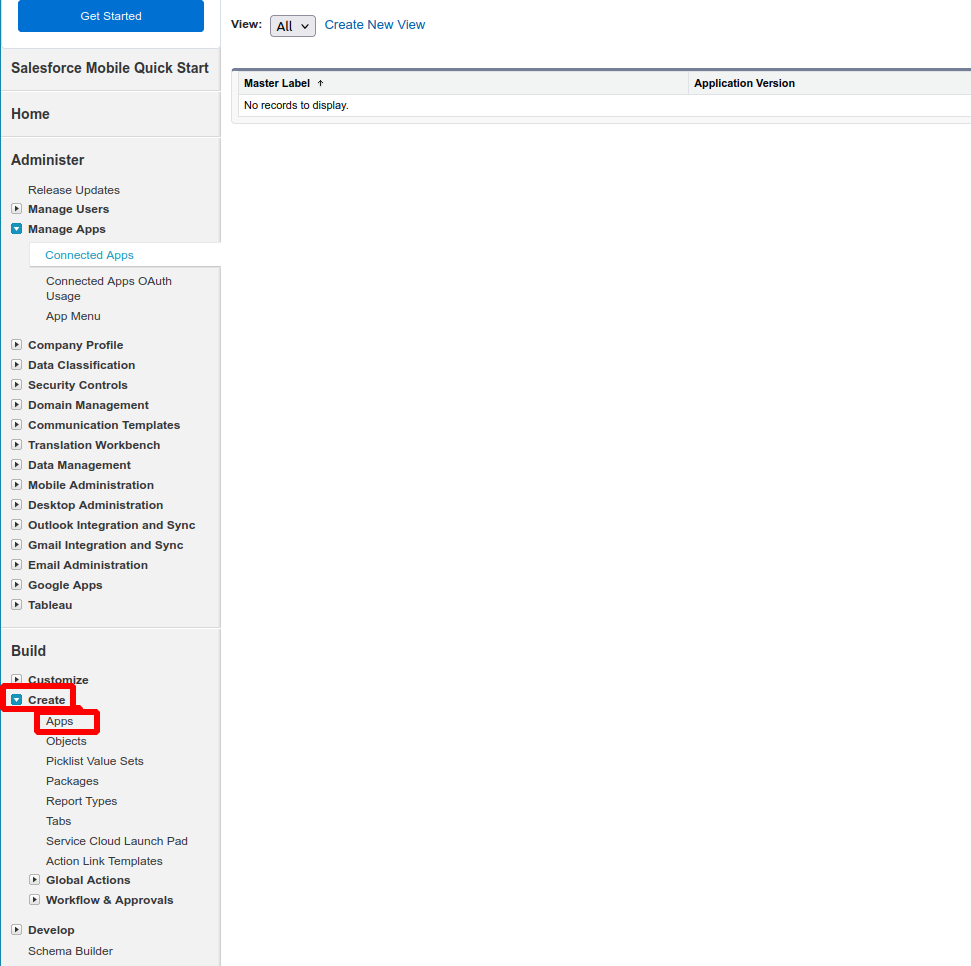The image size is (971, 966).
Task: Collapse the Manage Apps arrow
Action: click(x=17, y=228)
